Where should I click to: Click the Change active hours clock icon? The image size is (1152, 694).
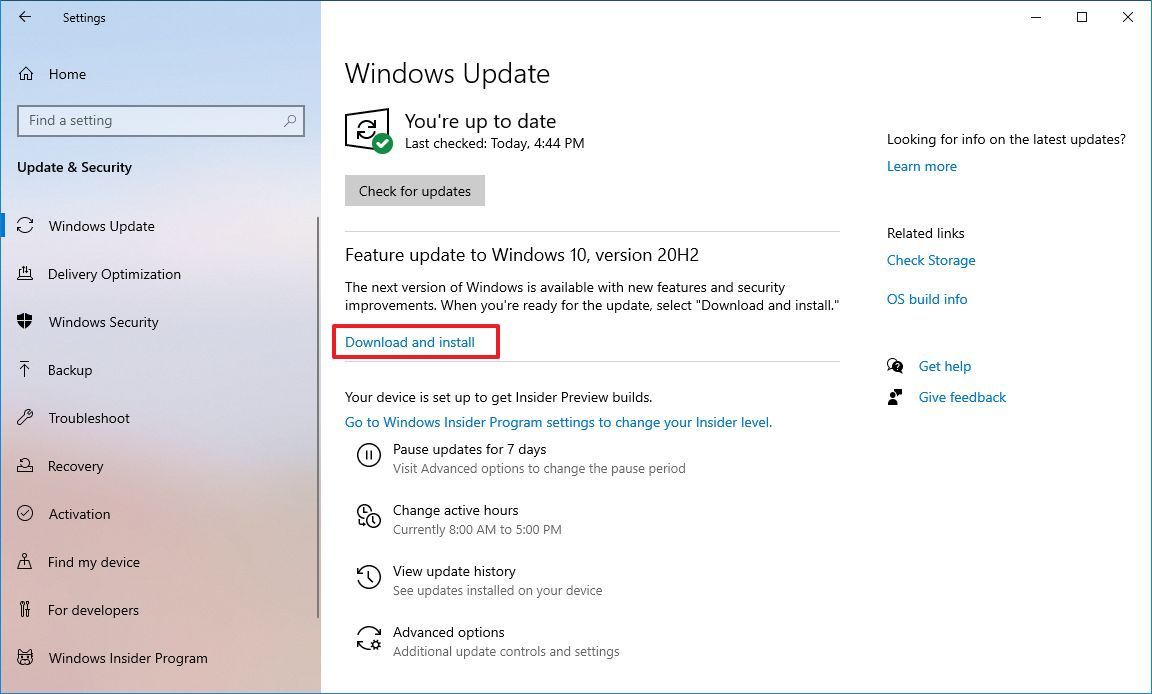(x=369, y=517)
